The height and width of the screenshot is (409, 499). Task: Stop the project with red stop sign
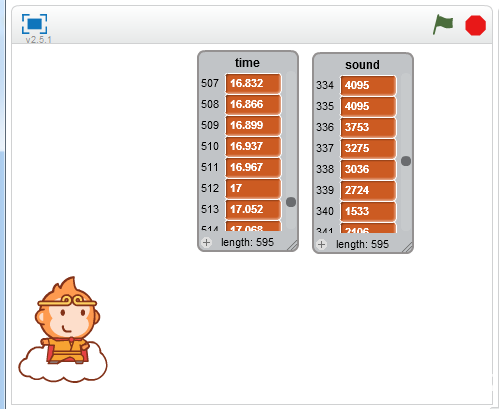[475, 25]
